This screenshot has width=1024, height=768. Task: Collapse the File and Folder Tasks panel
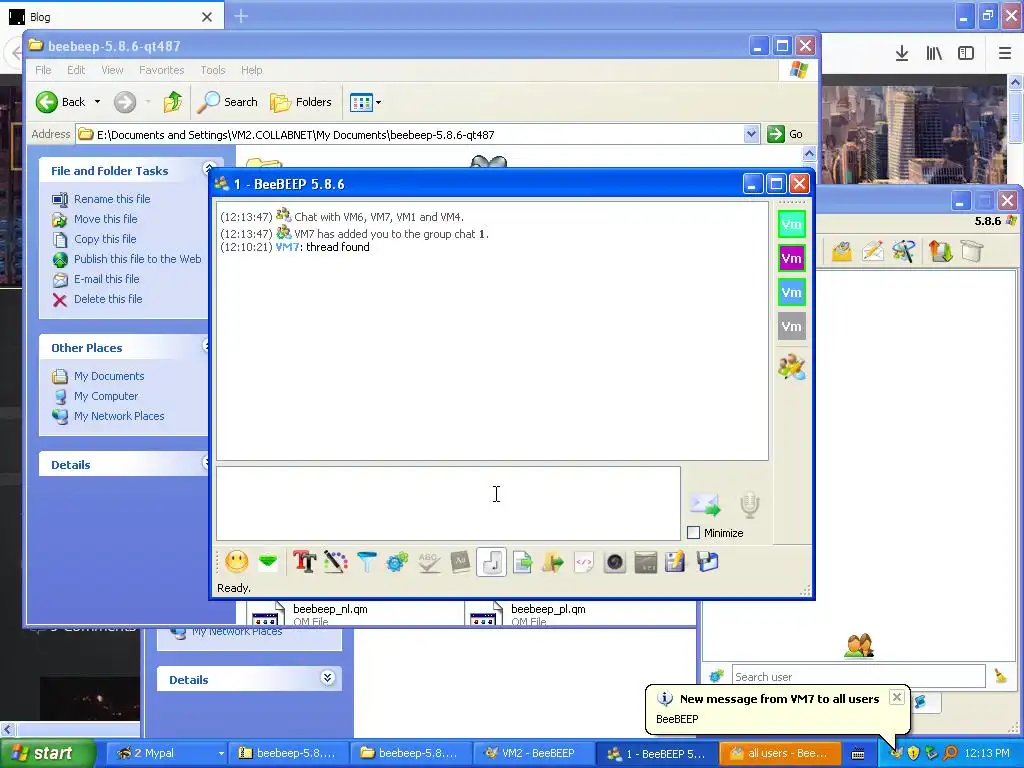coord(210,170)
